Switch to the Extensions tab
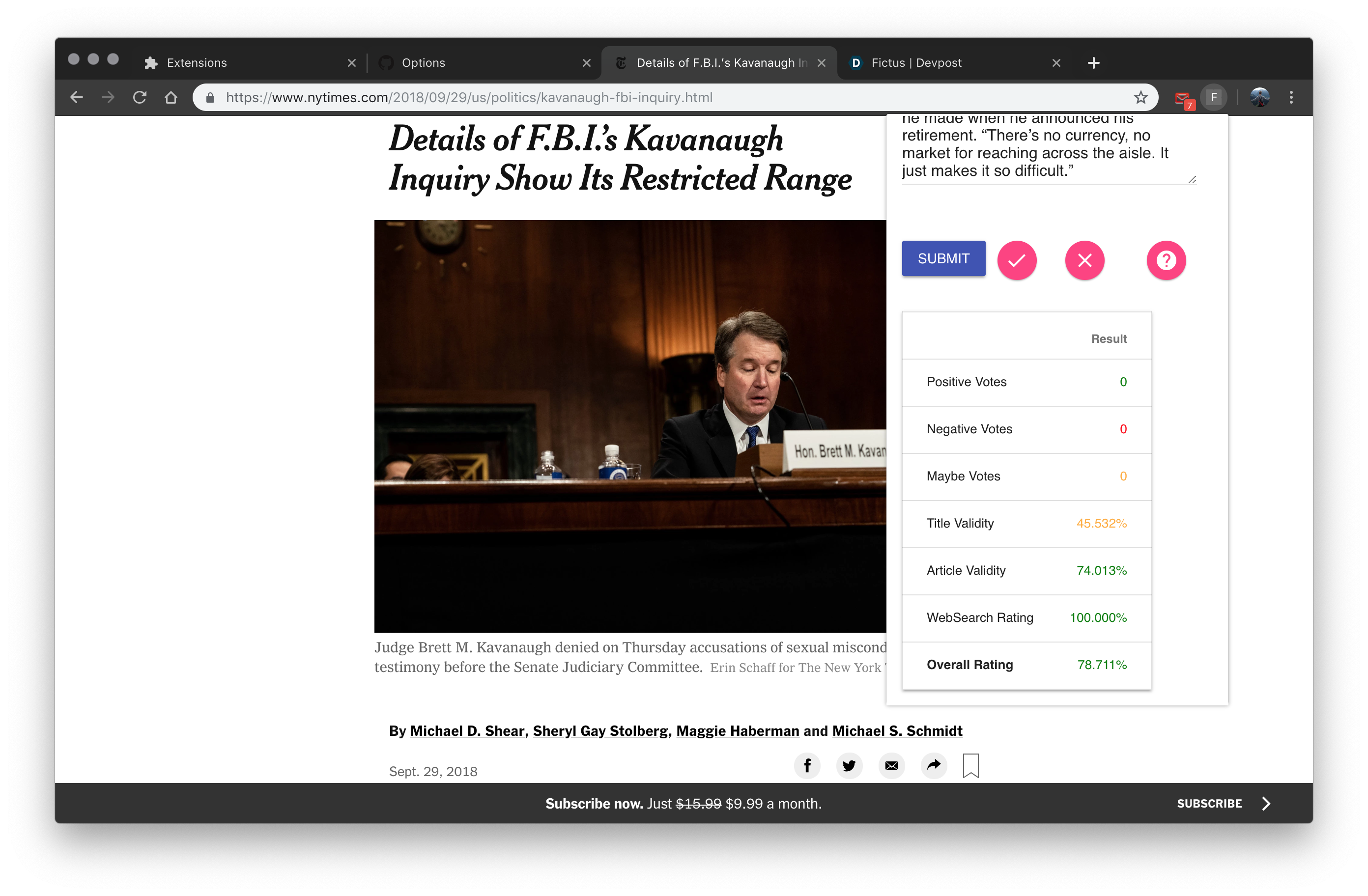1368x896 pixels. [x=197, y=63]
